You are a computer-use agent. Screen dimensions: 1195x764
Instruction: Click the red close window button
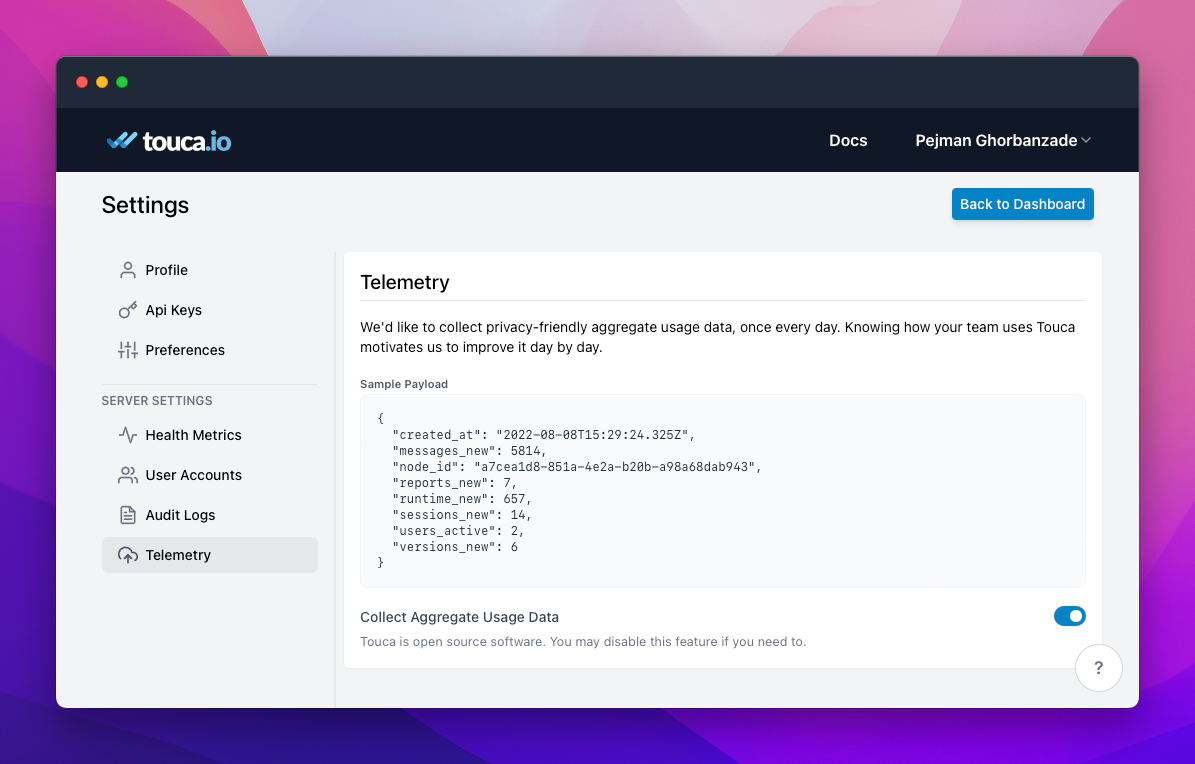point(82,82)
